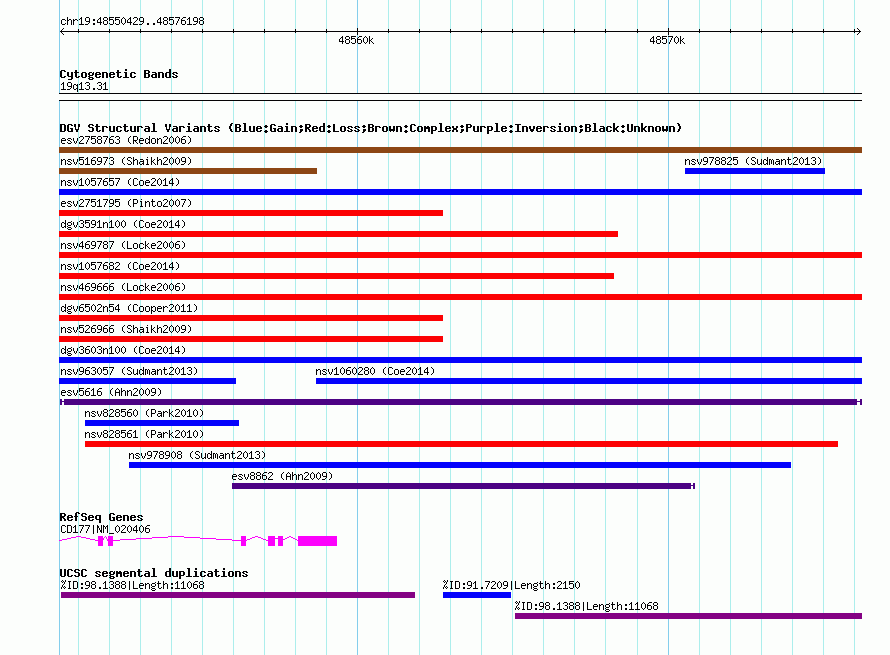Viewport: 890px width, 655px height.
Task: Open the nsv516973 (Shaikh2009) variant label
Action: click(126, 161)
